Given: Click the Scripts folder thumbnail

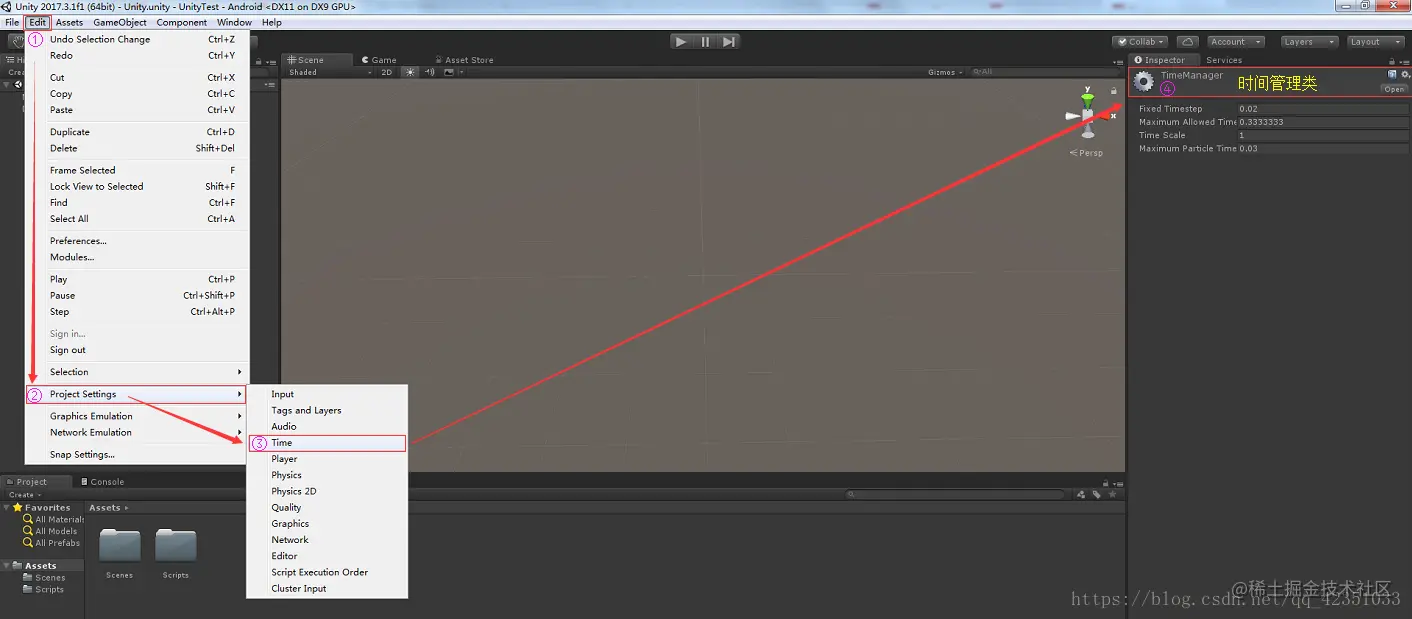Looking at the screenshot, I should tap(176, 546).
